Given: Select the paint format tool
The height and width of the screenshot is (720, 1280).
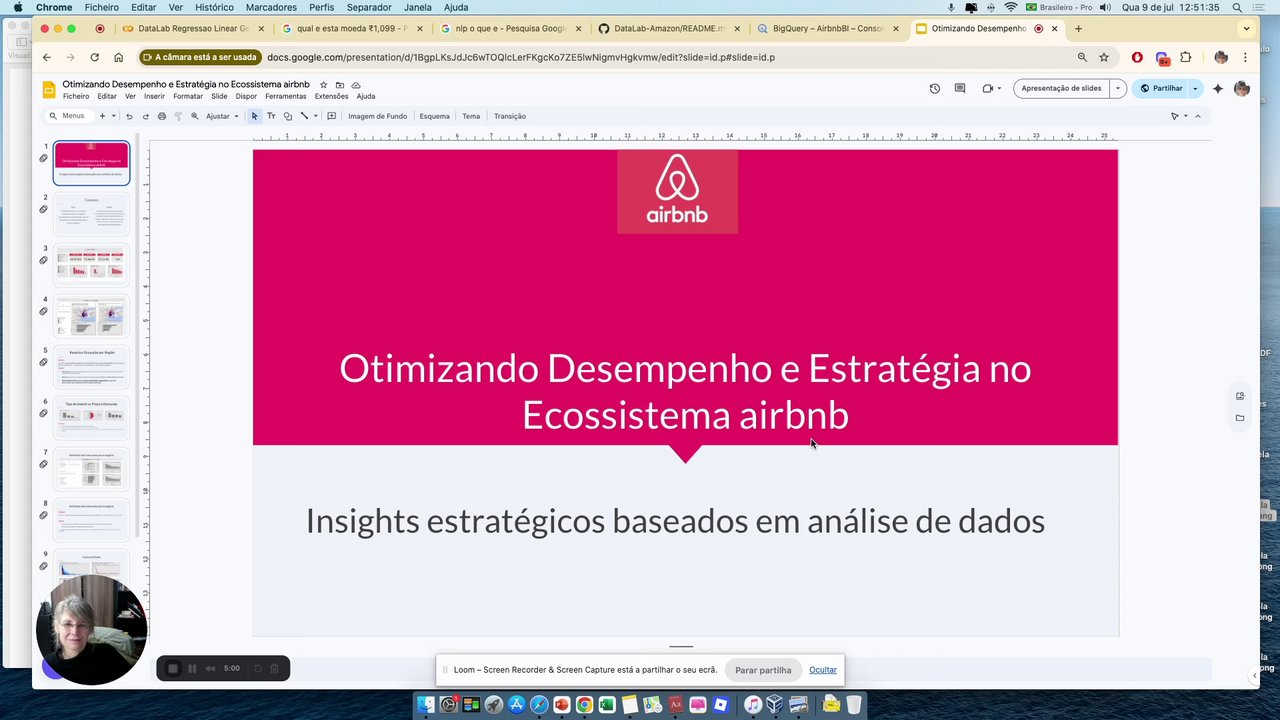Looking at the screenshot, I should click(178, 116).
